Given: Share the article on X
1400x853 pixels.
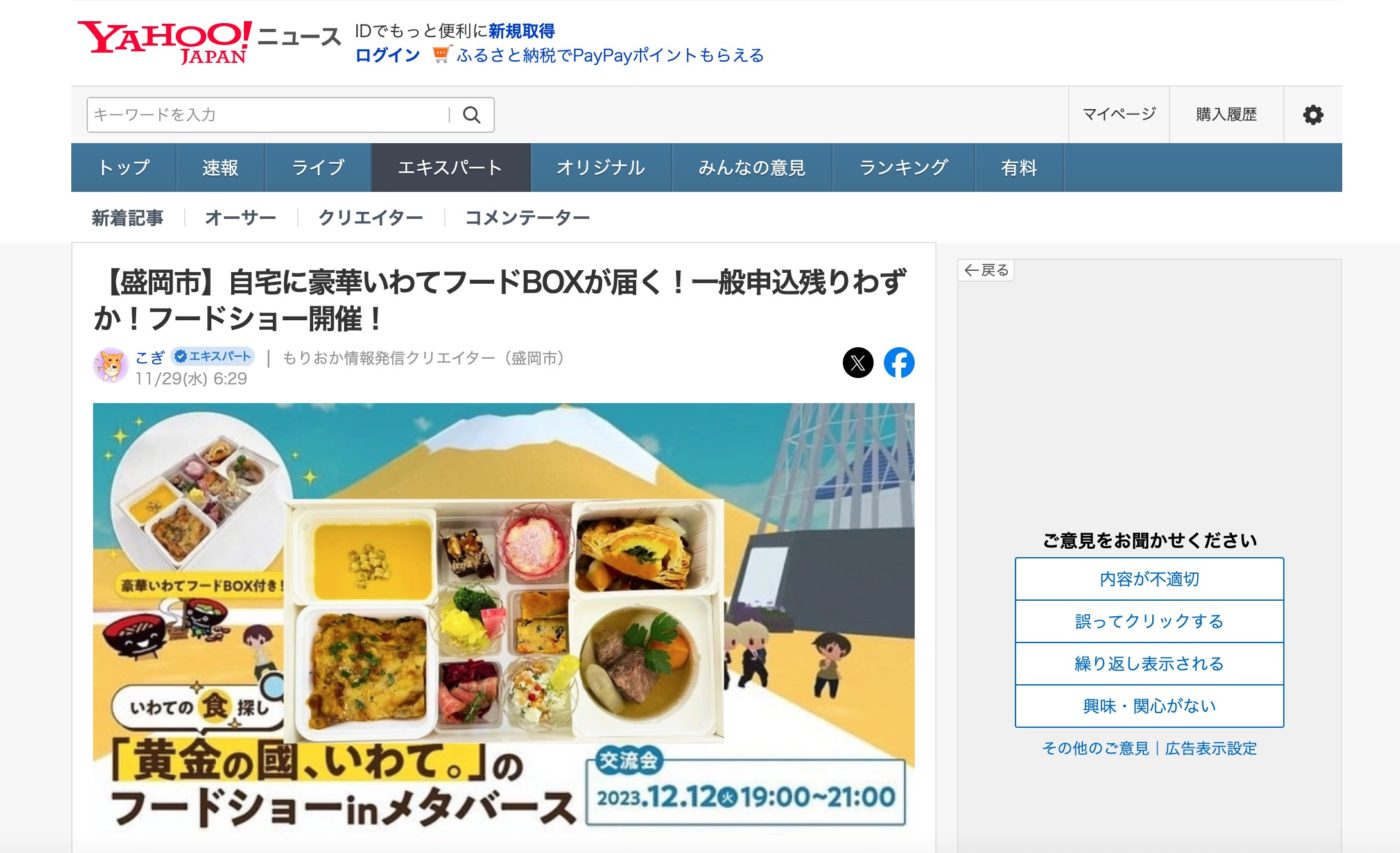Looking at the screenshot, I should [858, 362].
